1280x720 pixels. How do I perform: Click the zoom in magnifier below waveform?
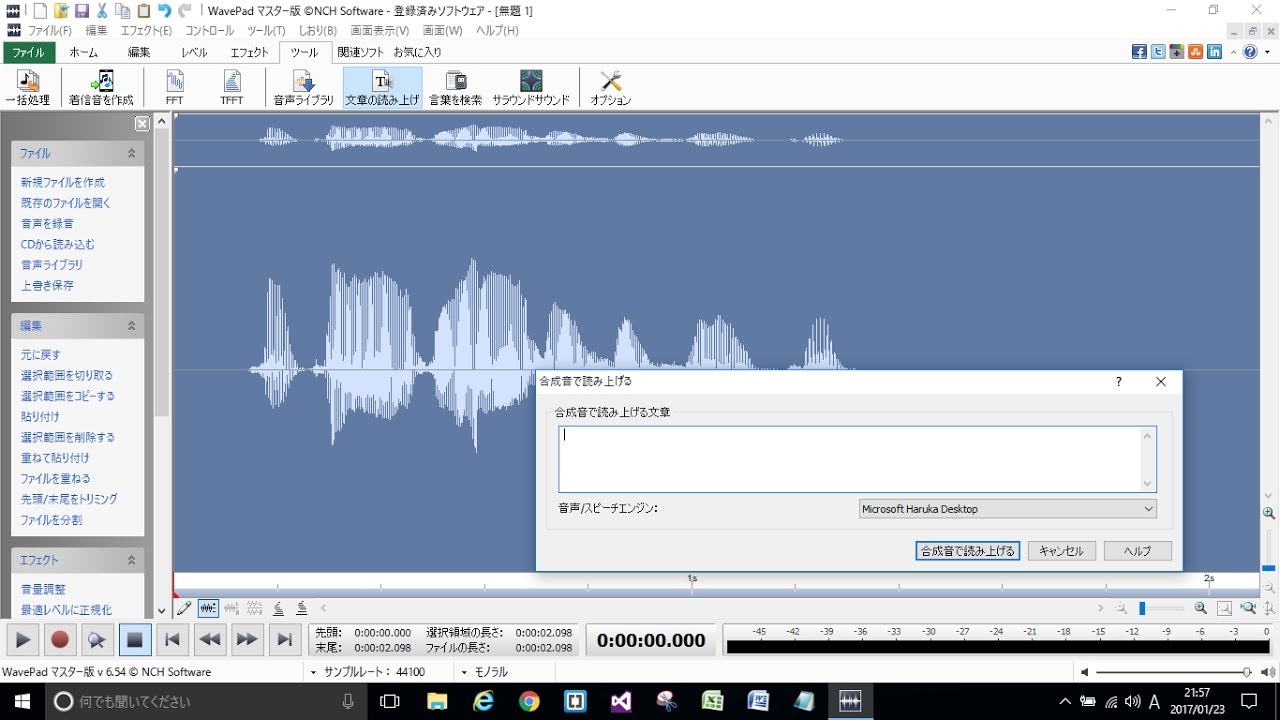pos(1201,608)
